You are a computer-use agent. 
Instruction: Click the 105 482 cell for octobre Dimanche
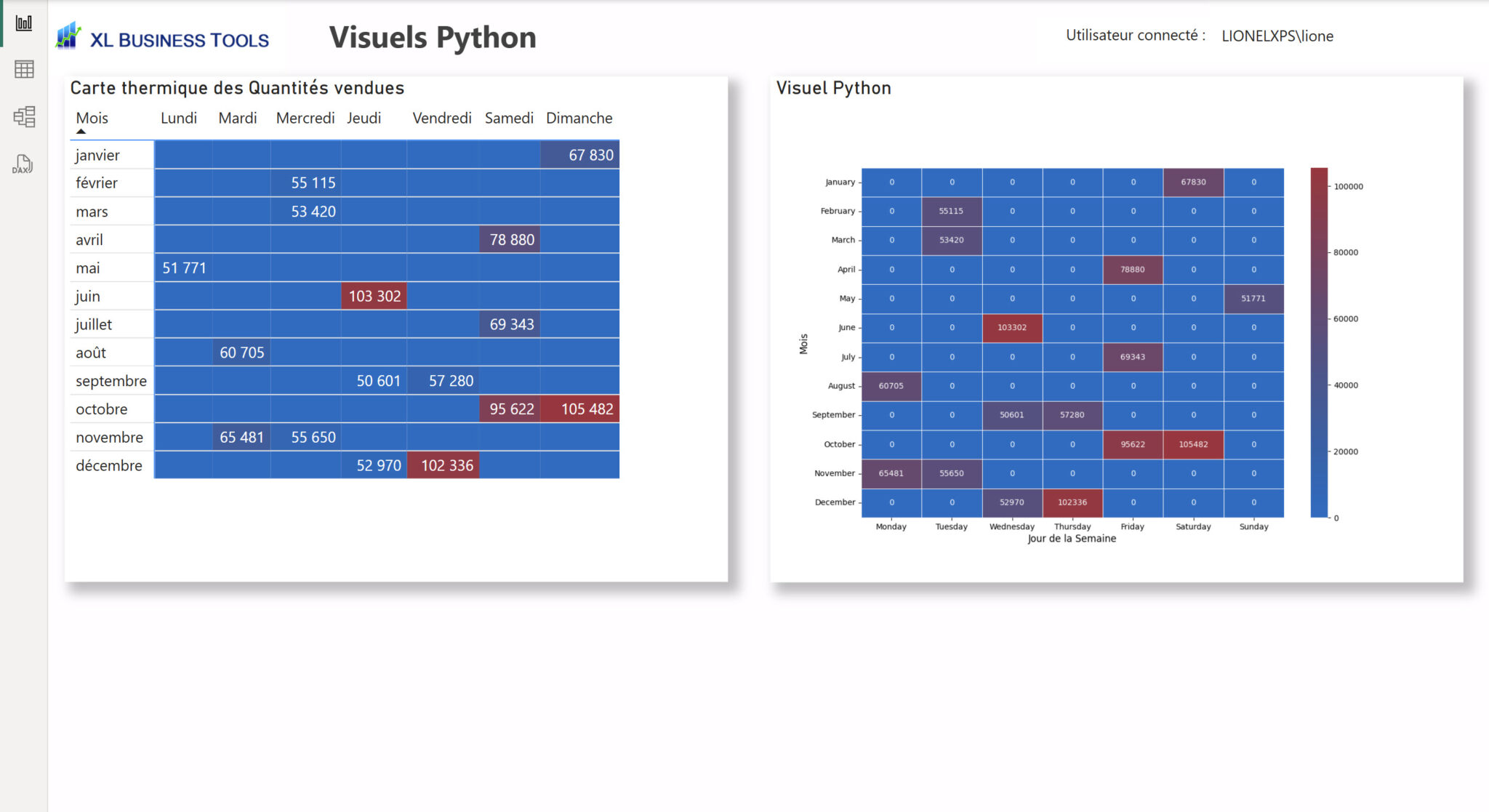click(579, 409)
